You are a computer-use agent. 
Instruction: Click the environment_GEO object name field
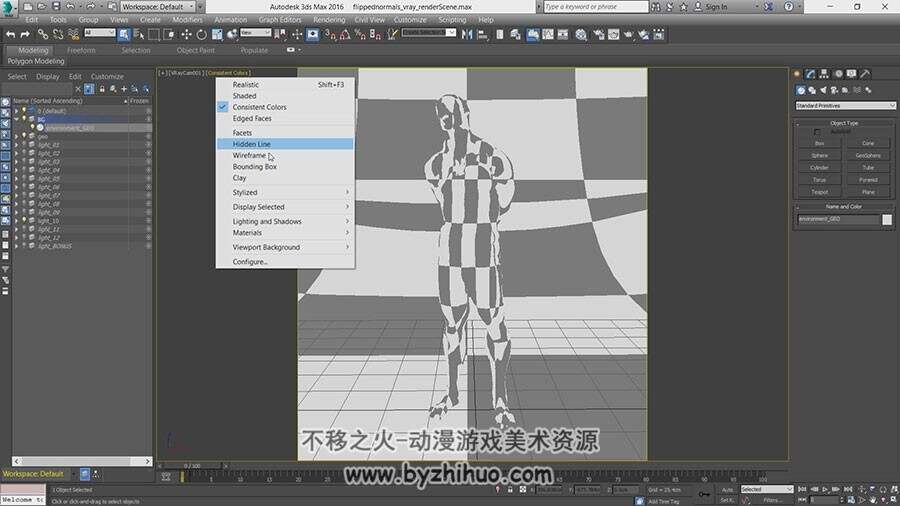pyautogui.click(x=838, y=219)
